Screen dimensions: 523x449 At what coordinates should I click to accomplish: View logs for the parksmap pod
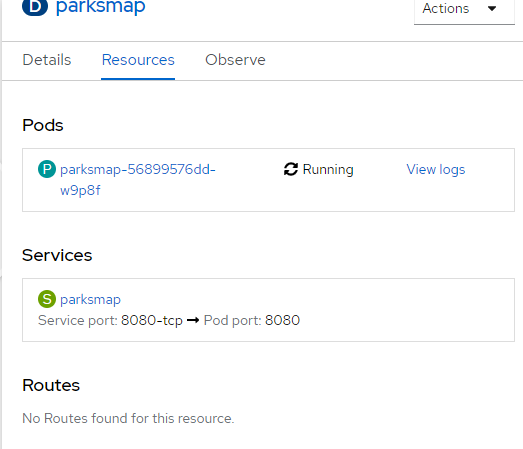[436, 169]
